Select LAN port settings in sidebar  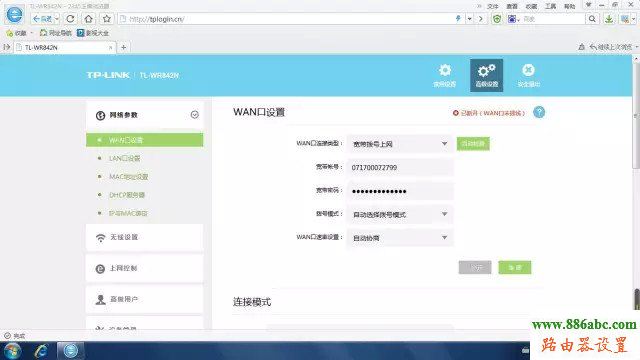124,158
